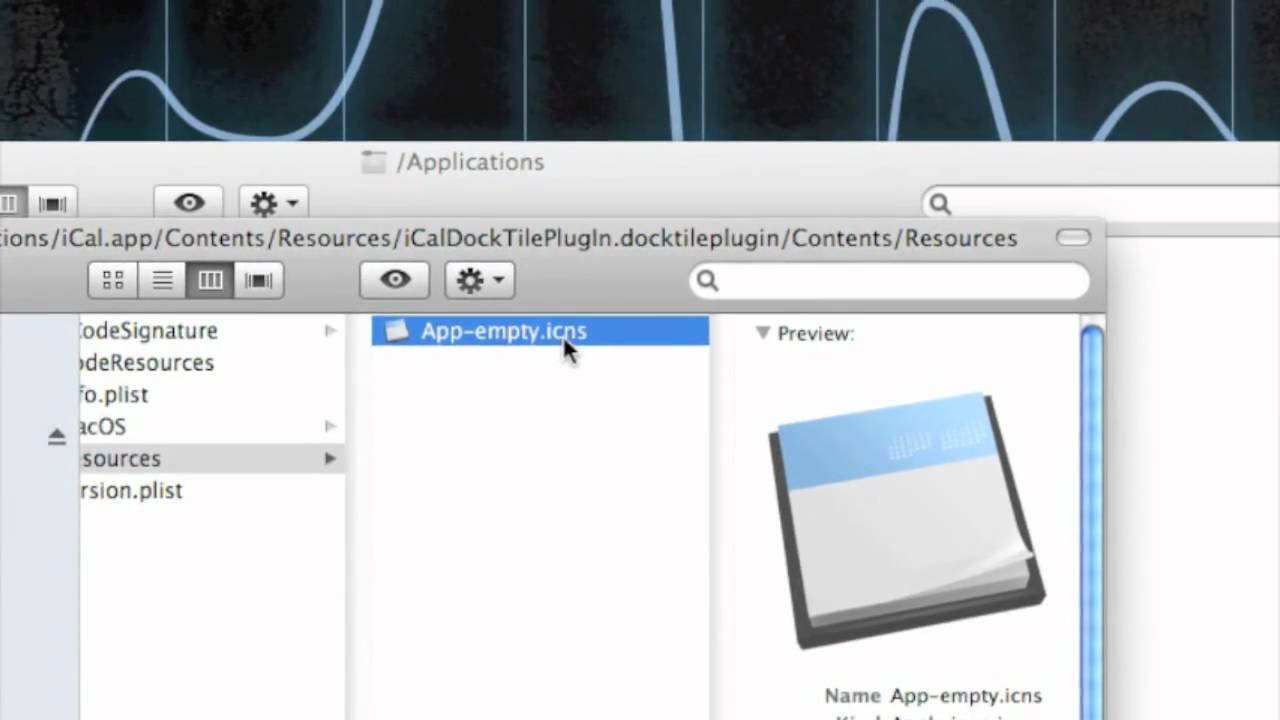1280x720 pixels.
Task: Expand MacOS folder arrow
Action: click(x=330, y=426)
